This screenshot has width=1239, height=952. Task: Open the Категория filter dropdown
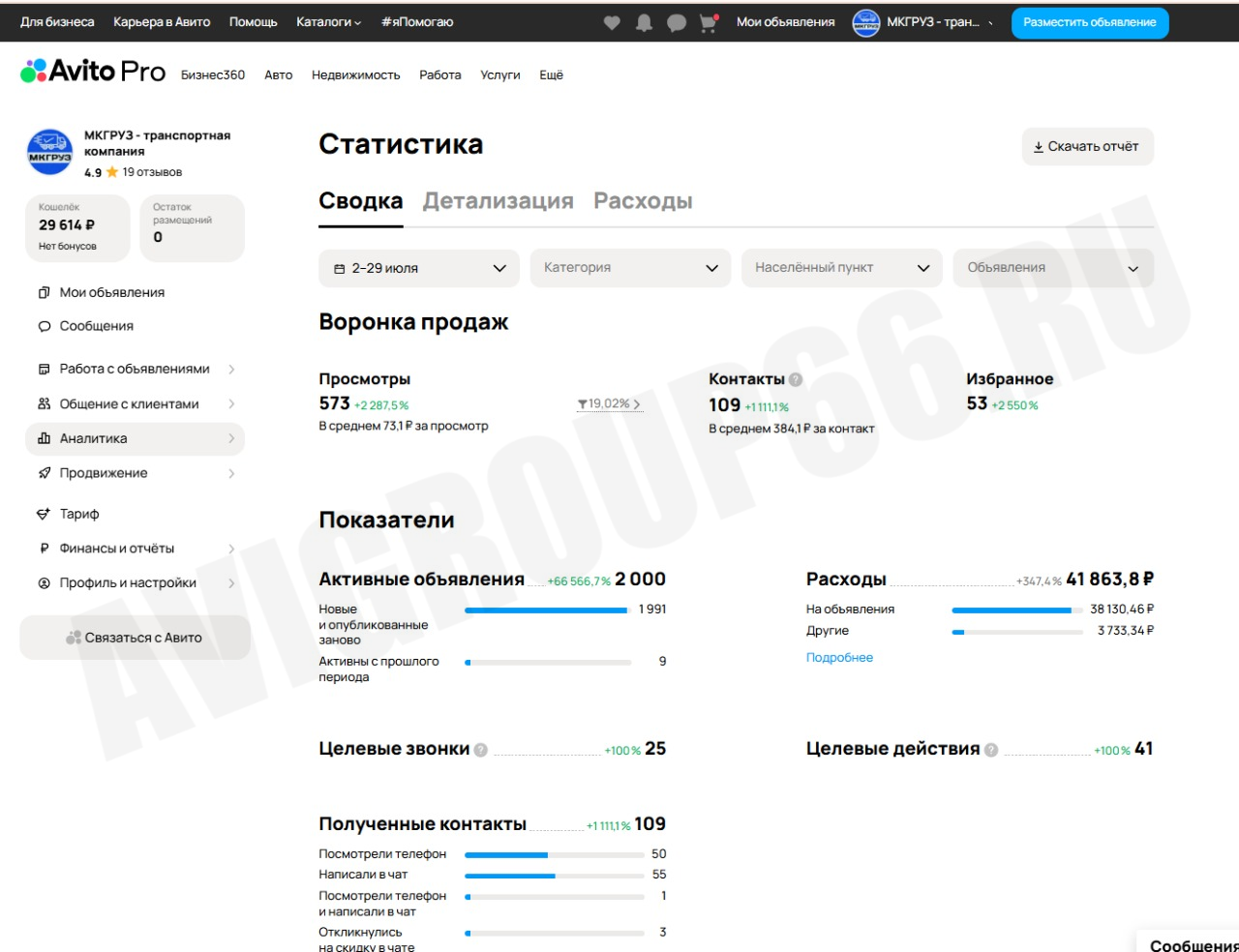(x=630, y=268)
